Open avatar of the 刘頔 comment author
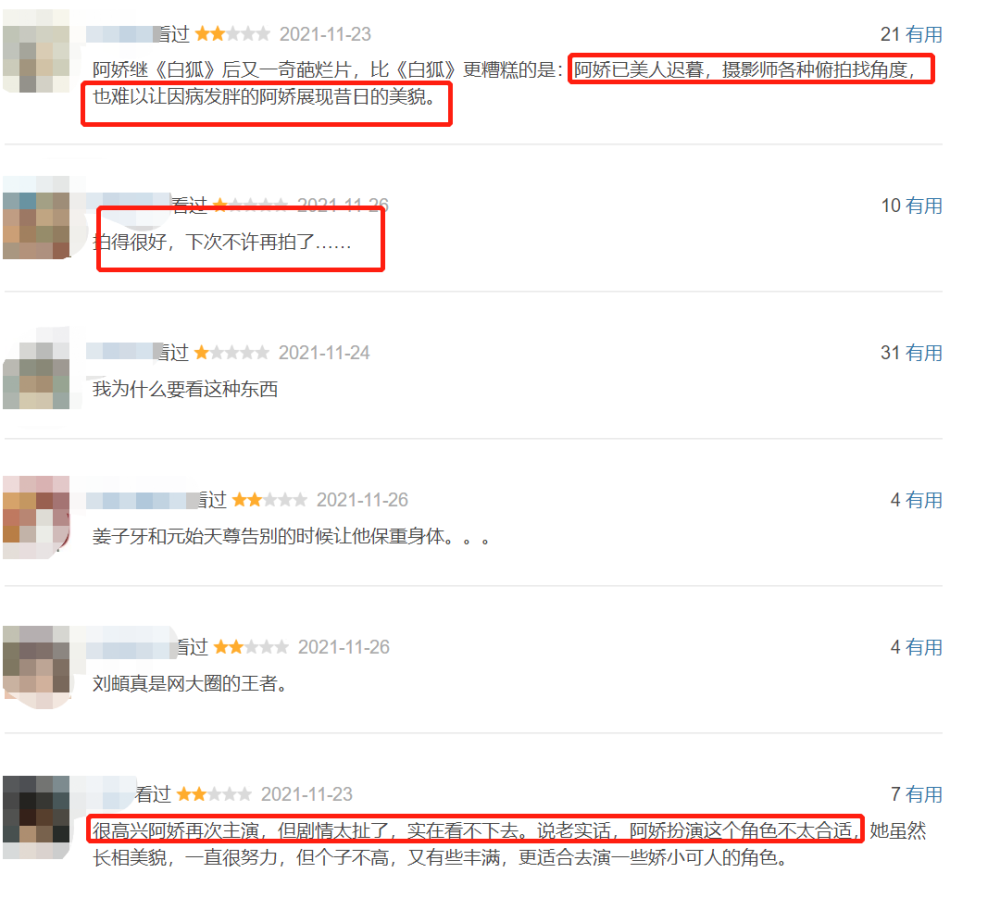1000x898 pixels. 36,667
